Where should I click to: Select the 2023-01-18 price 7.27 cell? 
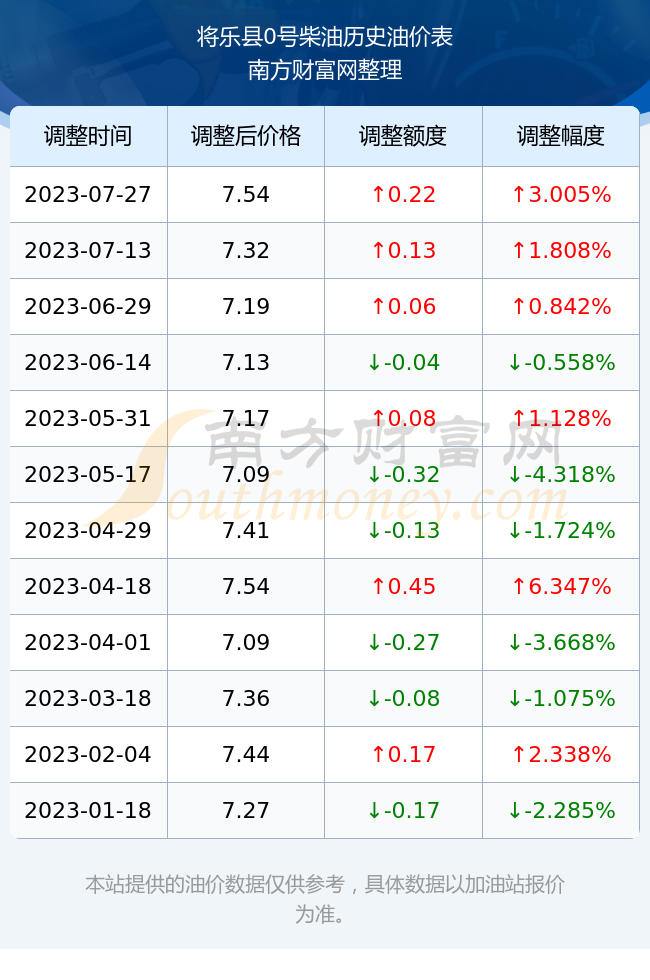[x=246, y=811]
